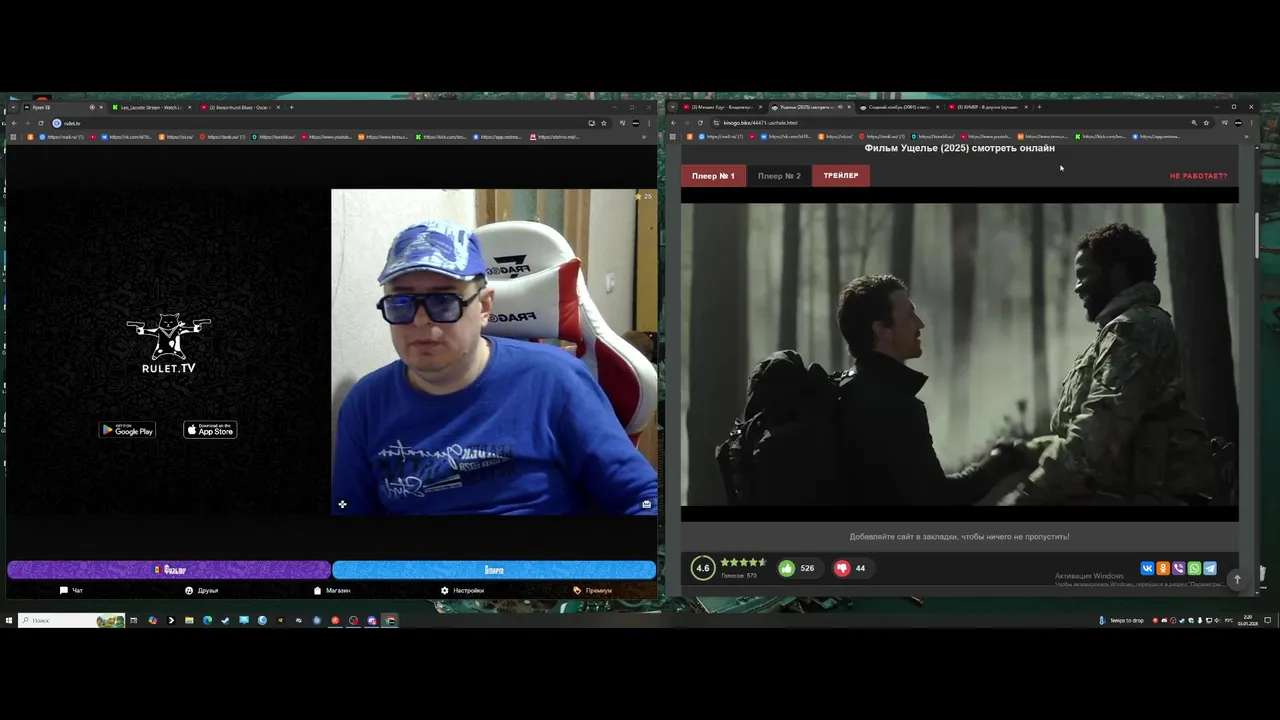Share via Odnoklassniki icon
The image size is (1280, 720).
coord(1163,568)
